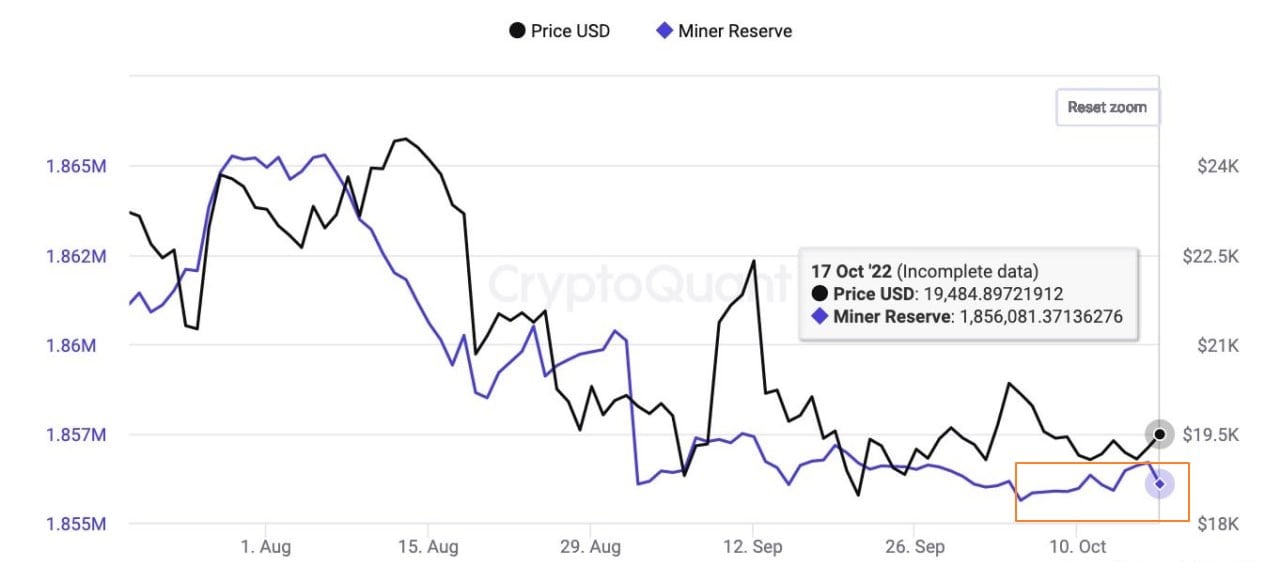Select the 1. Aug x-axis label

265,547
